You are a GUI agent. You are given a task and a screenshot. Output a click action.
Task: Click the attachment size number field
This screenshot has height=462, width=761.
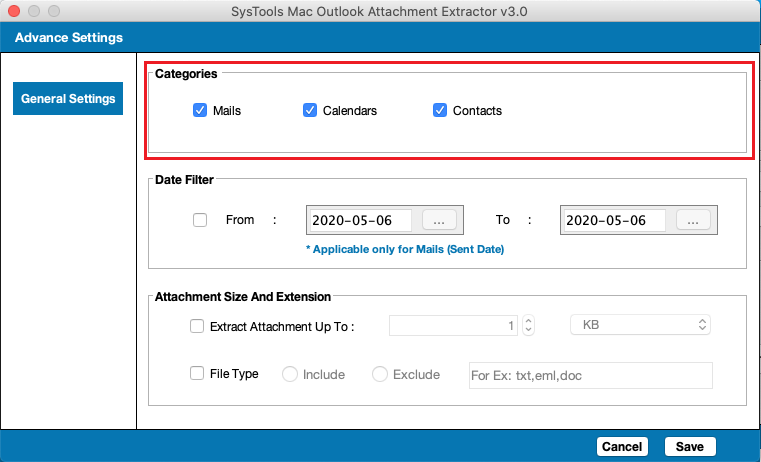point(453,325)
